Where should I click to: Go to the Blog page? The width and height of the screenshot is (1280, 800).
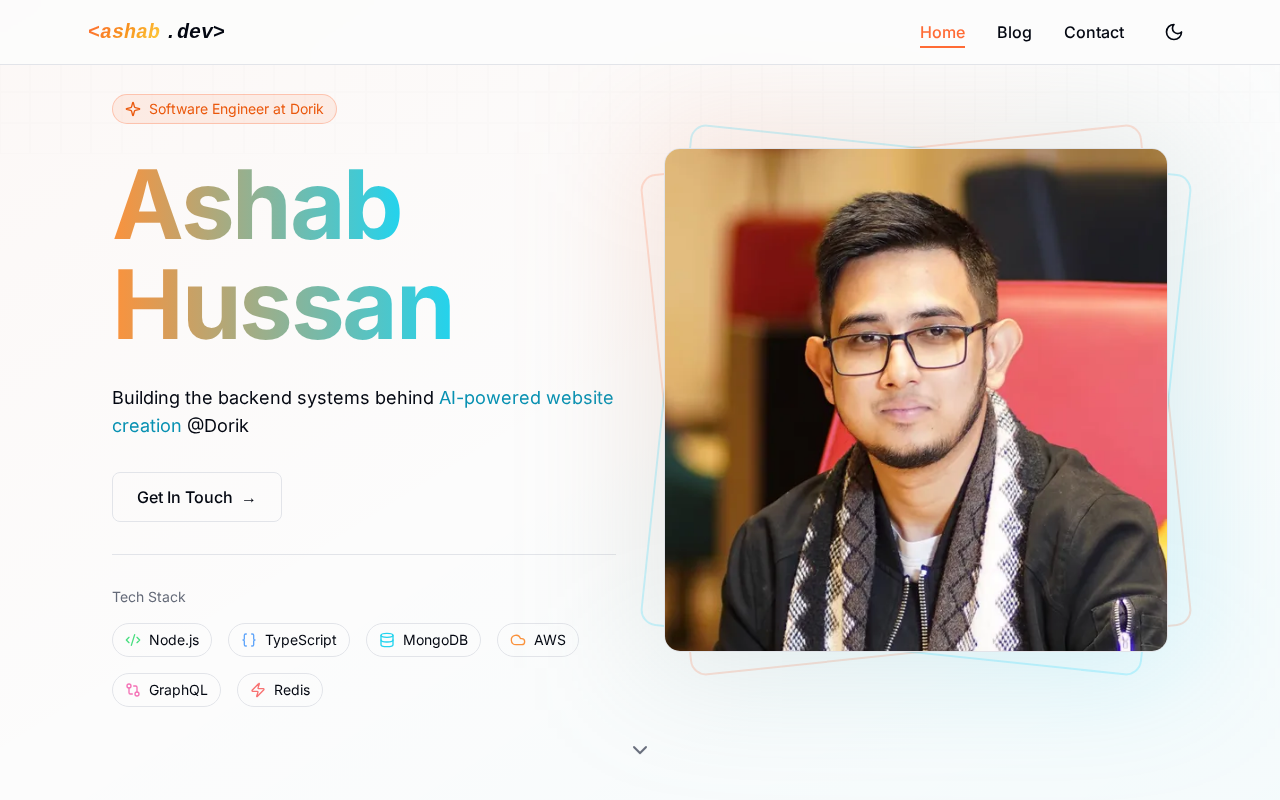(x=1014, y=32)
